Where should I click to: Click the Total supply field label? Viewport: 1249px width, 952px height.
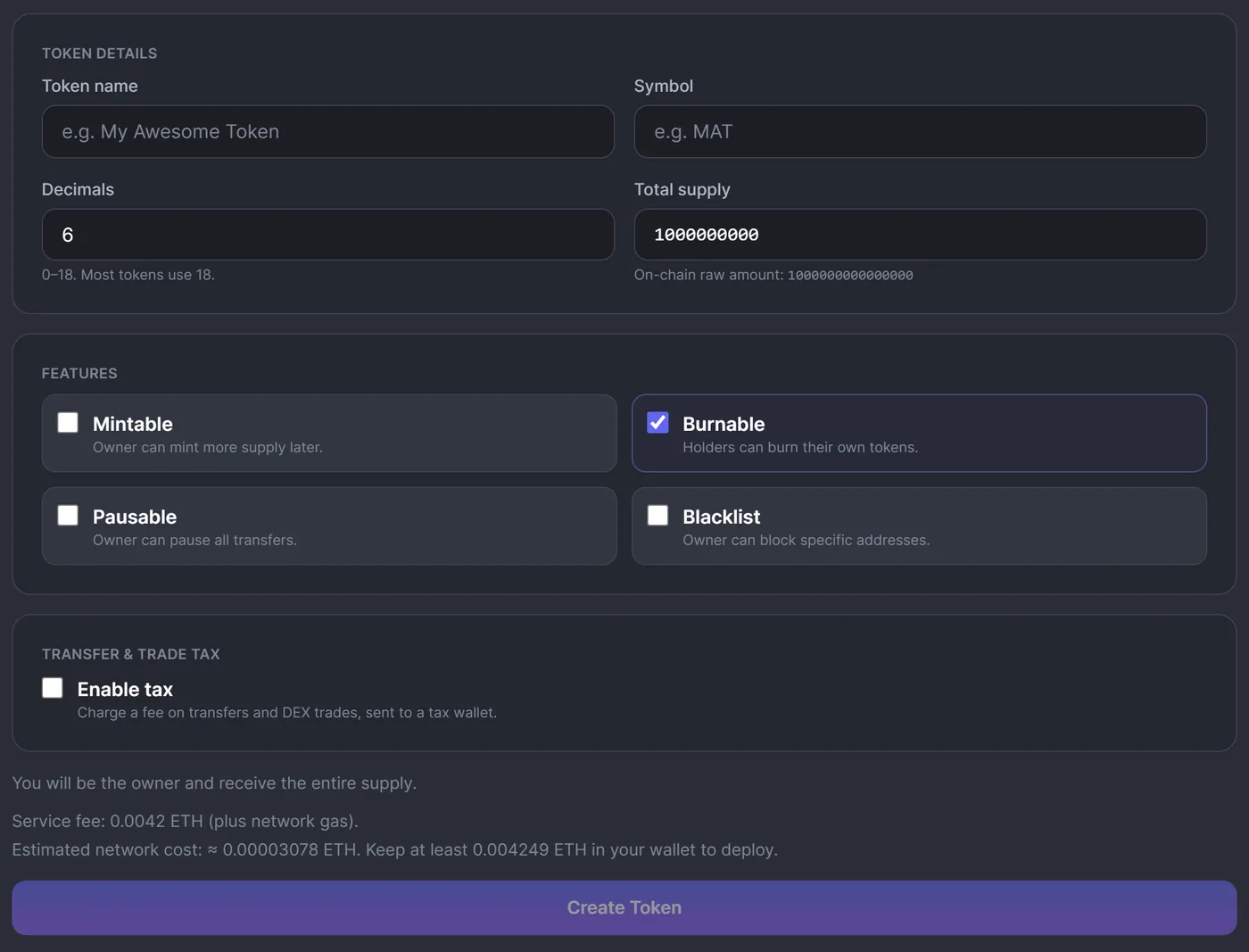682,189
